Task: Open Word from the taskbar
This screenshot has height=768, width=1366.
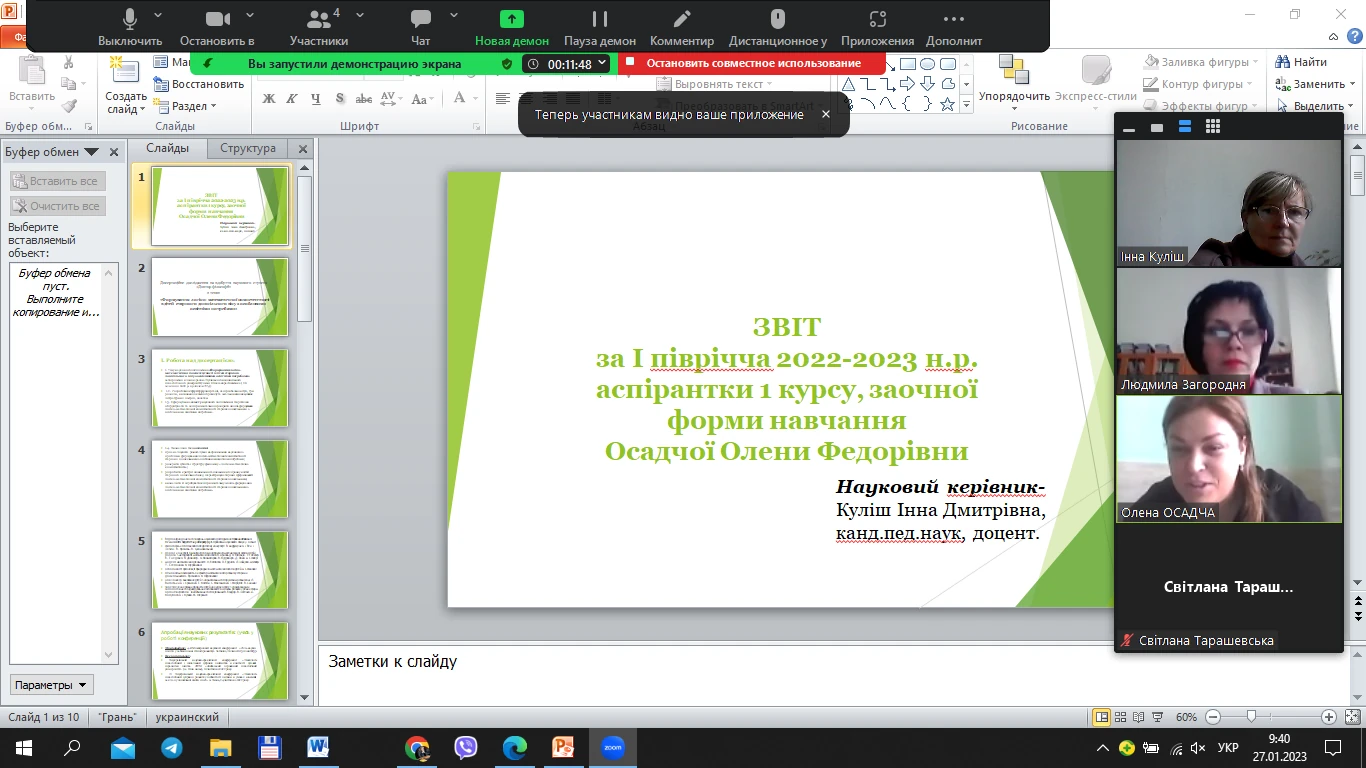Action: click(318, 748)
